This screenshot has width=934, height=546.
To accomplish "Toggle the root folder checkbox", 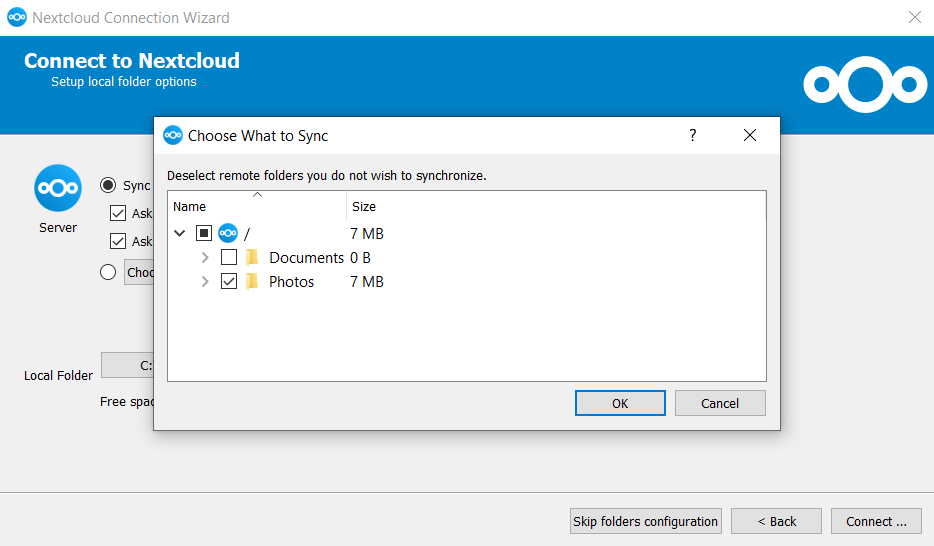I will [x=204, y=234].
